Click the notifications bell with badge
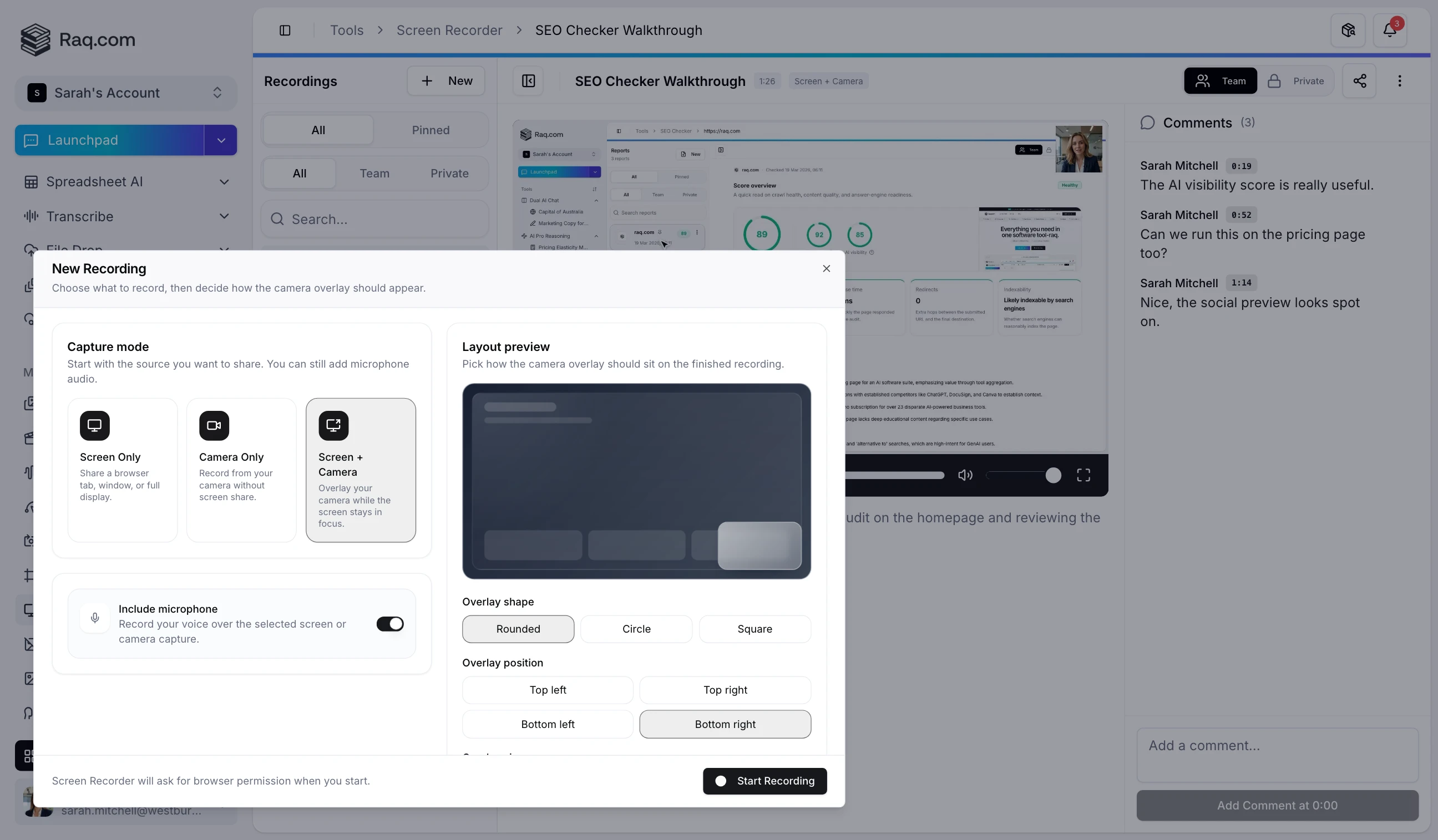The height and width of the screenshot is (840, 1438). [x=1390, y=29]
